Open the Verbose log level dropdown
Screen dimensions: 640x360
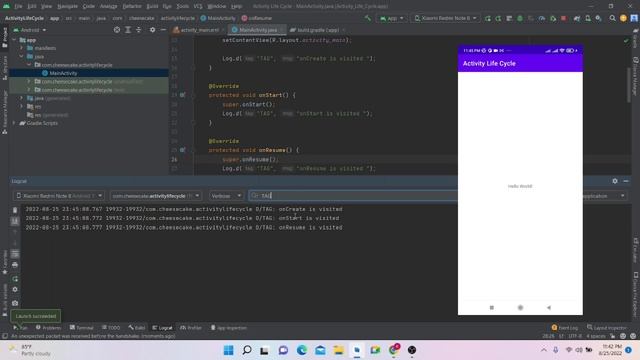(226, 196)
